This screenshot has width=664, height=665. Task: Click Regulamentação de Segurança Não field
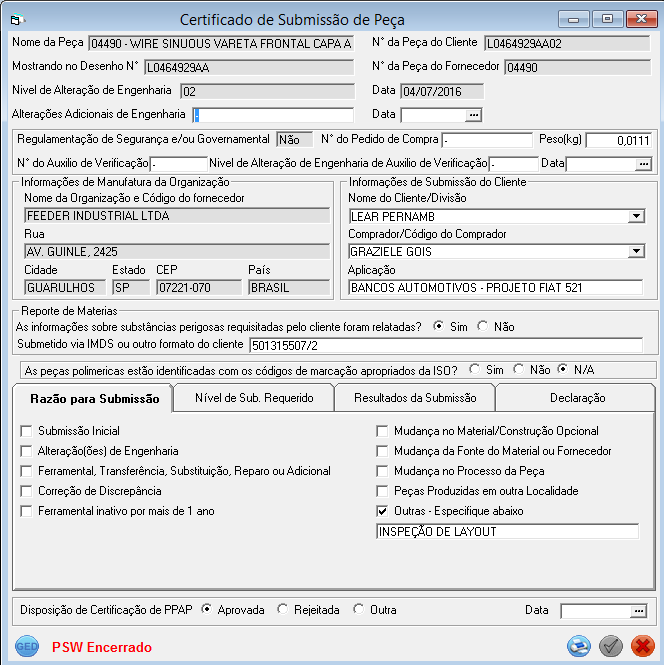tap(294, 140)
